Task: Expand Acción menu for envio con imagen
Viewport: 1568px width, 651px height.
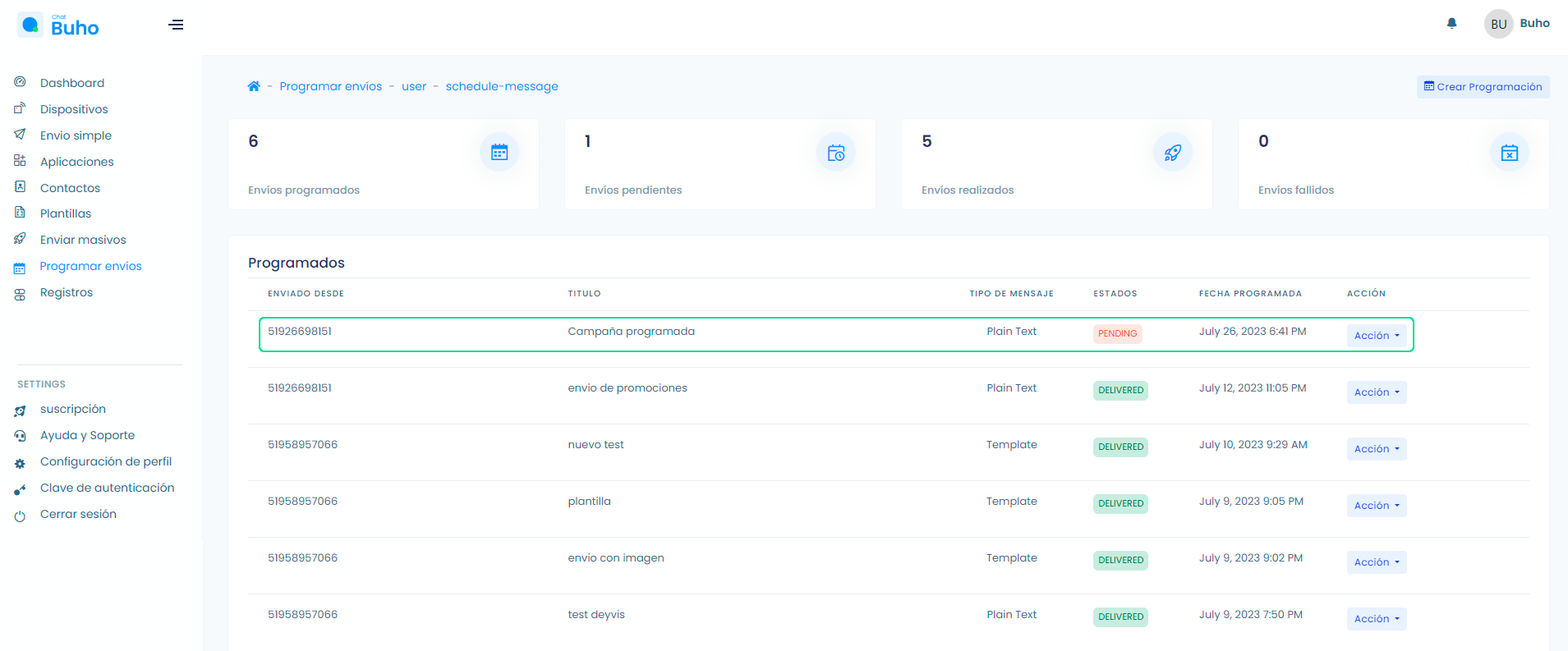Action: coord(1376,562)
